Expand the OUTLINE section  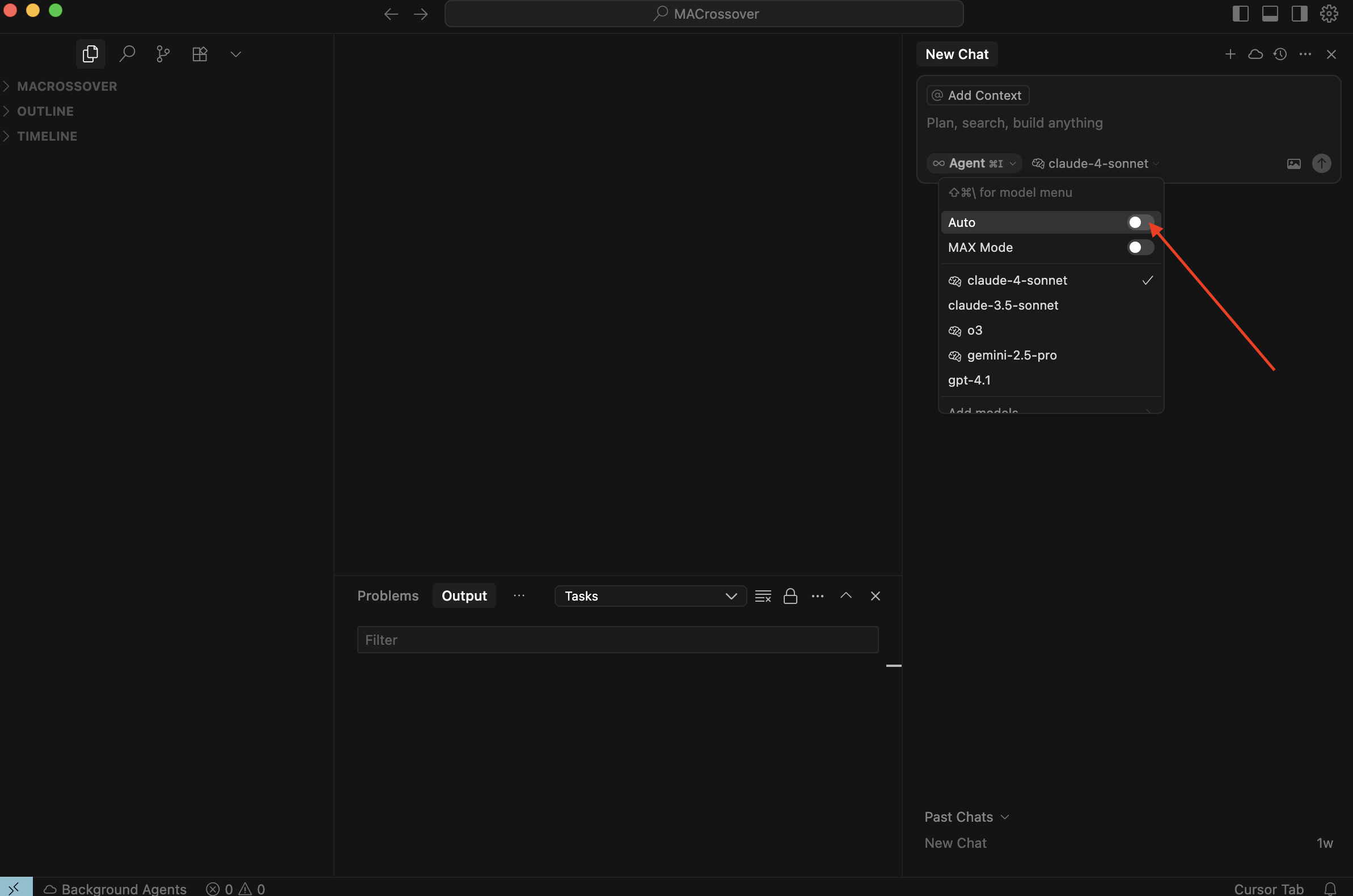[45, 111]
